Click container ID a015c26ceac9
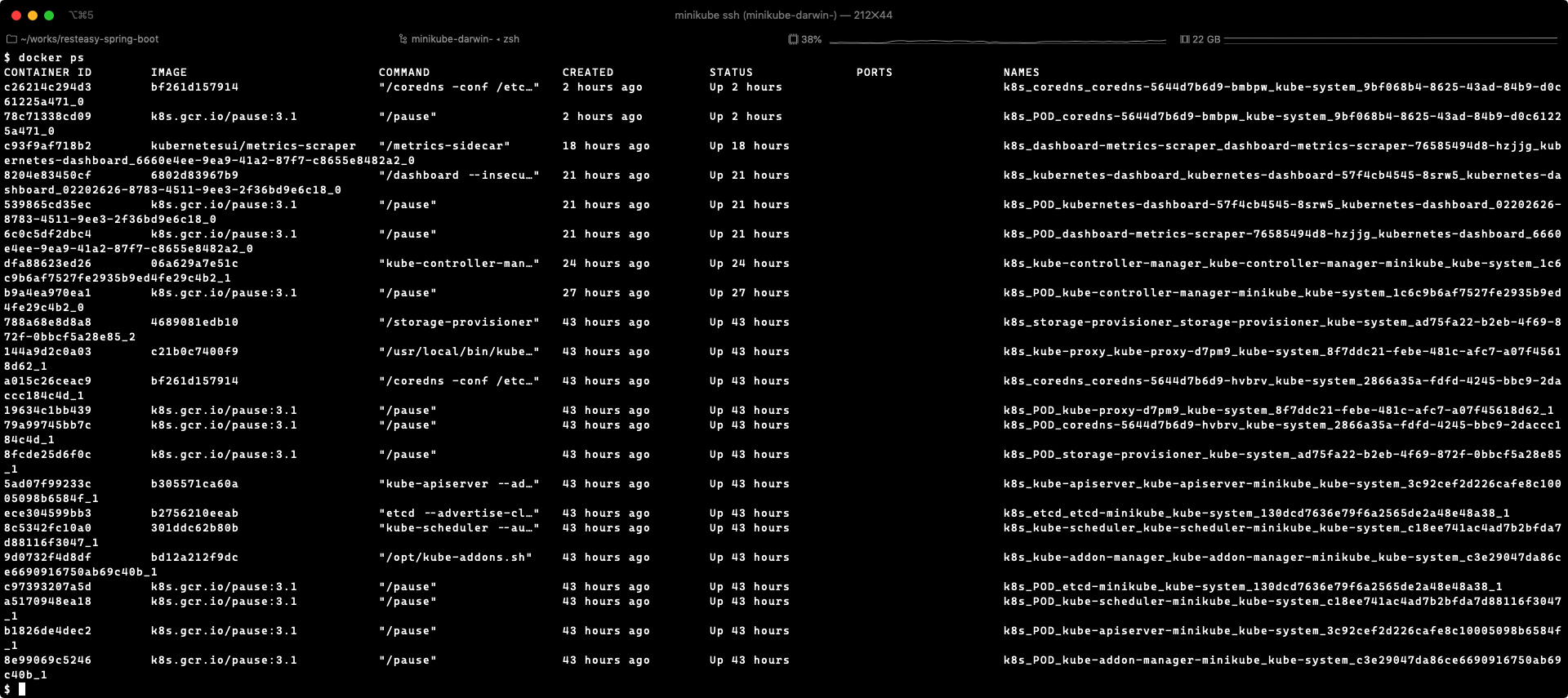1568x698 pixels. (48, 381)
